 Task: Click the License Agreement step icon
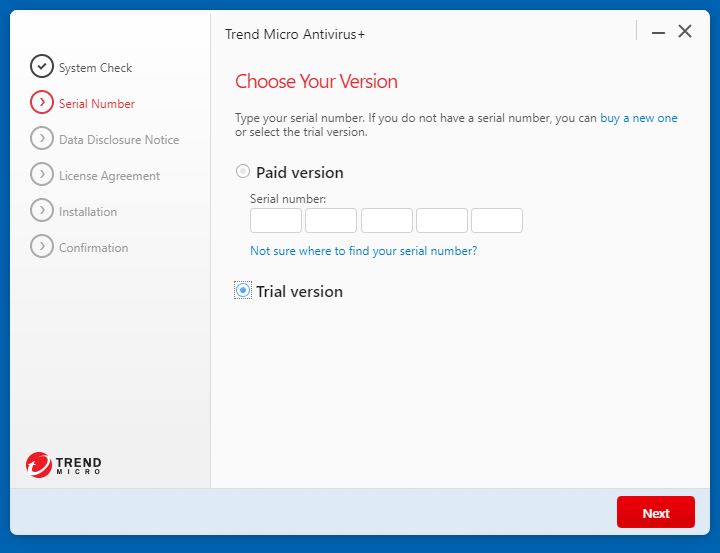coord(42,174)
